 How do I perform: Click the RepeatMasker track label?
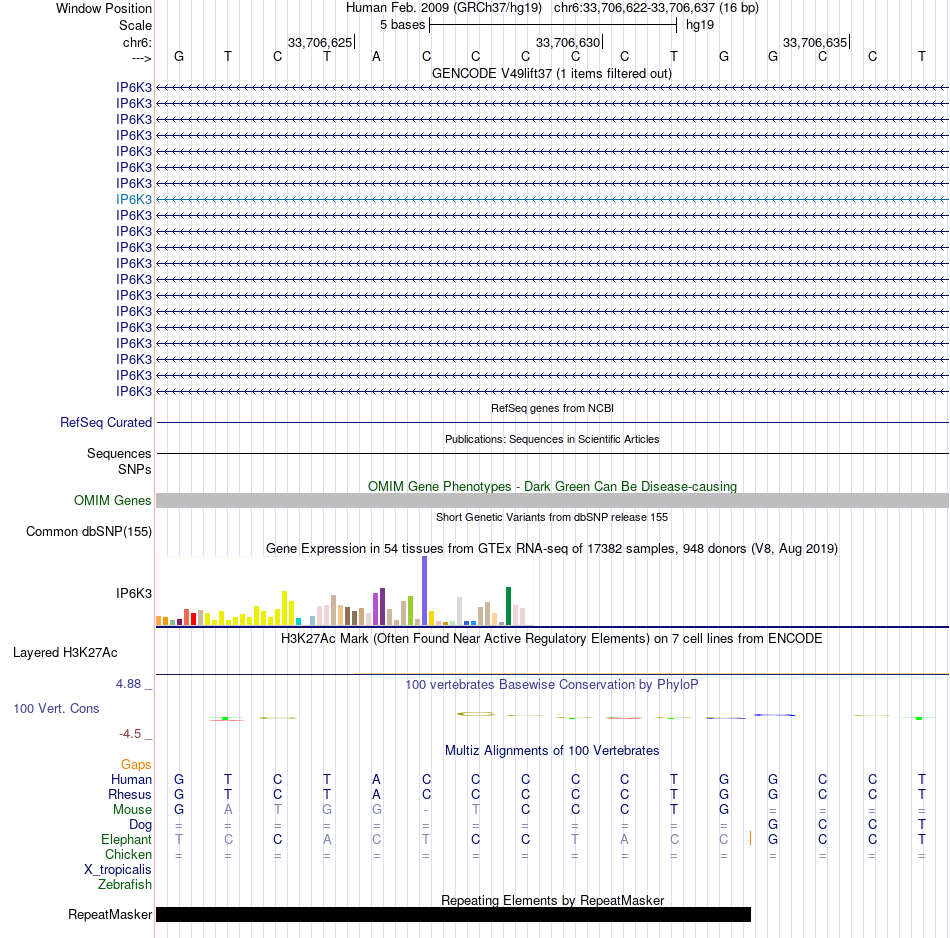click(x=110, y=914)
